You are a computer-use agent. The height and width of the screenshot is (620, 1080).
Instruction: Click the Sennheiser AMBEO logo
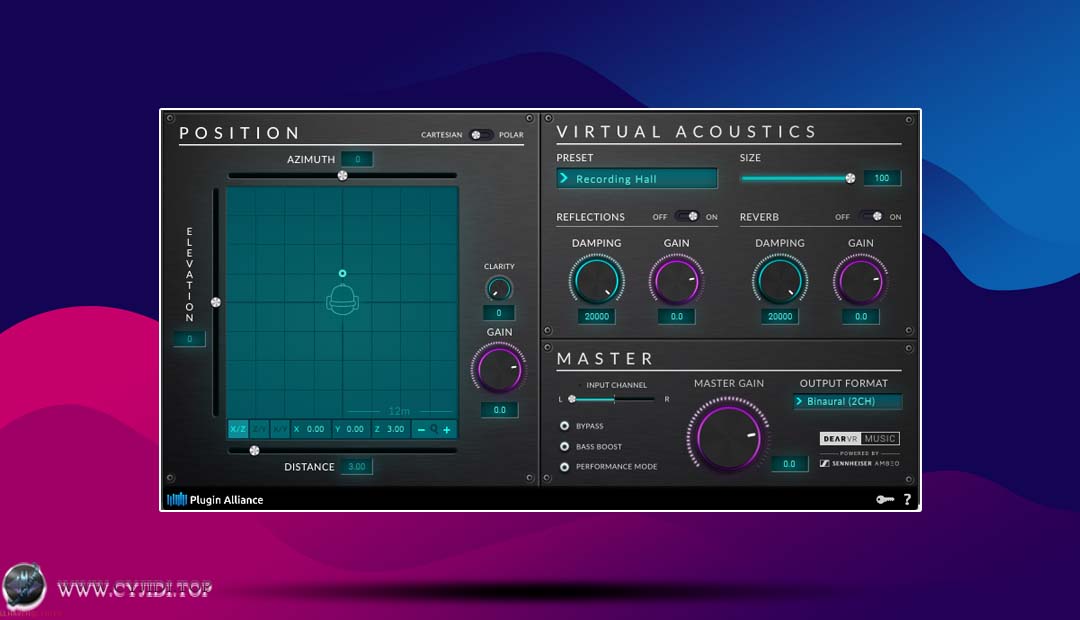click(860, 464)
